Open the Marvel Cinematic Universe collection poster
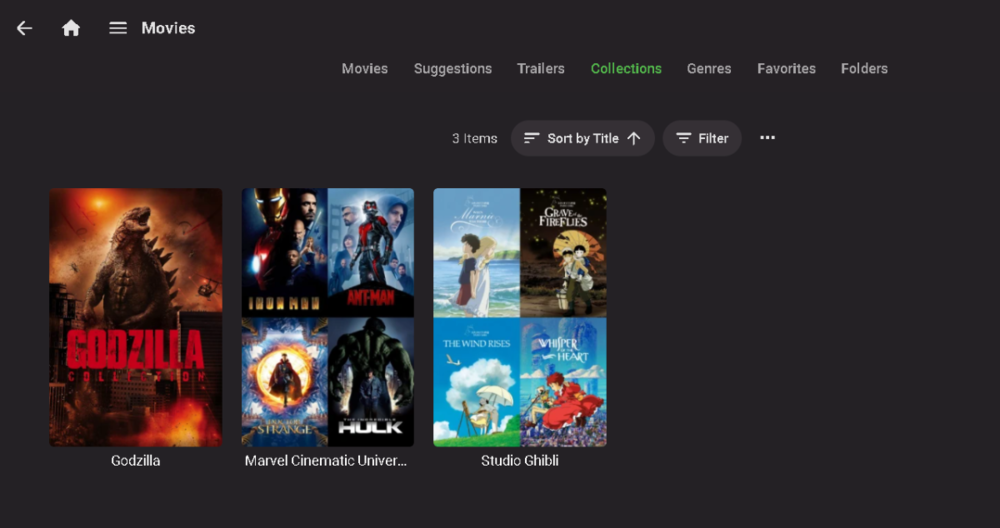Screen dimensions: 1000x528 [x=328, y=317]
